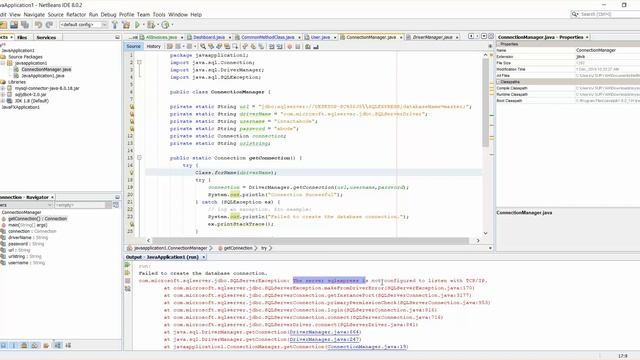Switch to the Dashboard.java editor tab
The height and width of the screenshot is (360, 640).
coord(209,37)
